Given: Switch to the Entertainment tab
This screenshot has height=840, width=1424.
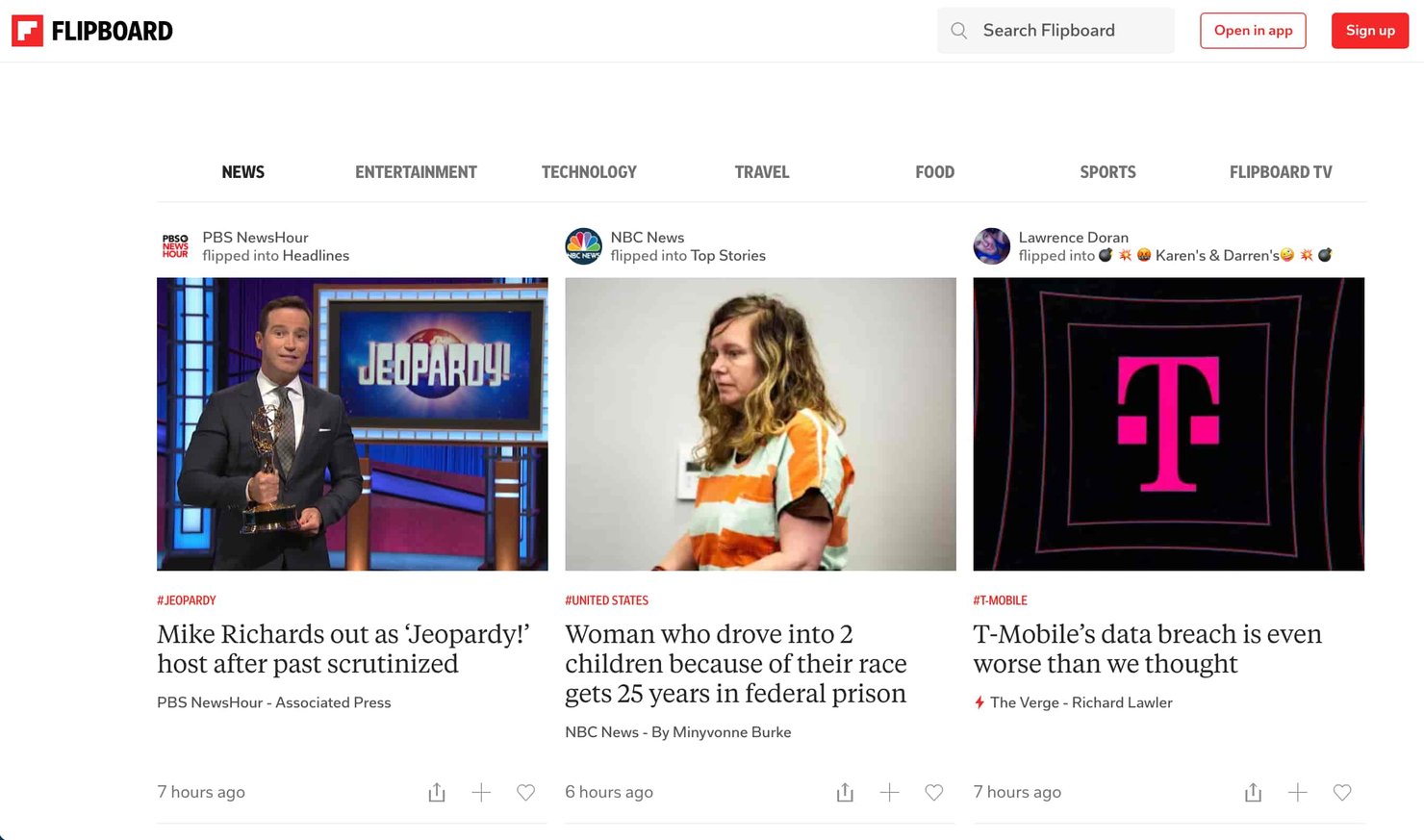Looking at the screenshot, I should click(416, 172).
